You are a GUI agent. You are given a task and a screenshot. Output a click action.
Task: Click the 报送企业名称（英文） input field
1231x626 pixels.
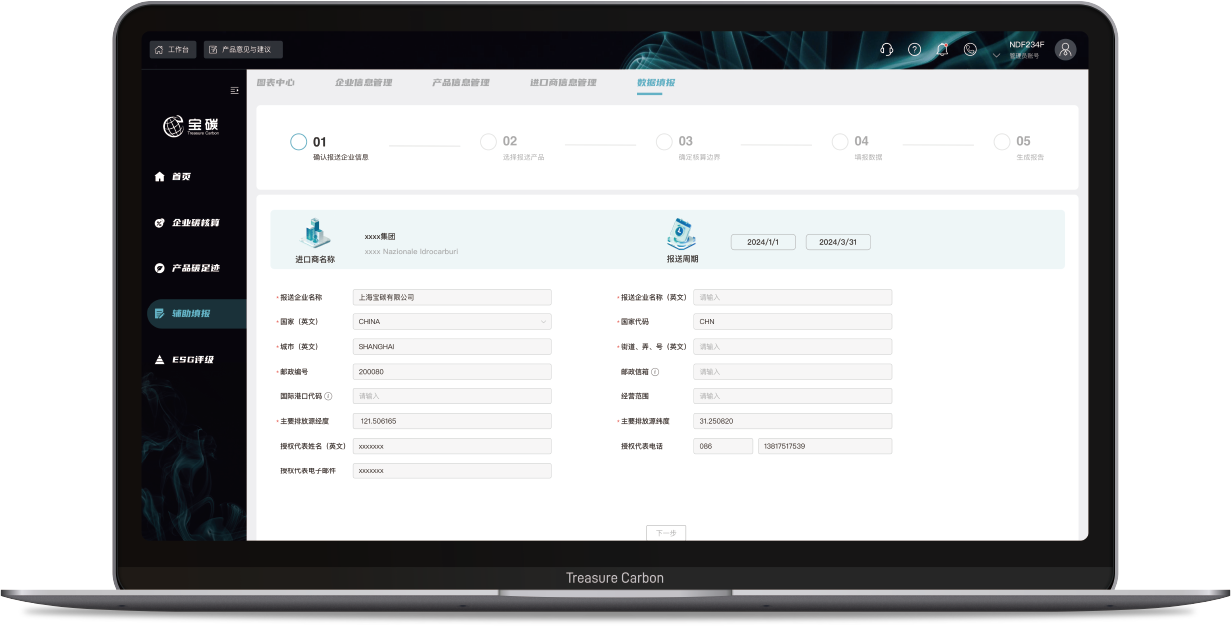click(792, 297)
